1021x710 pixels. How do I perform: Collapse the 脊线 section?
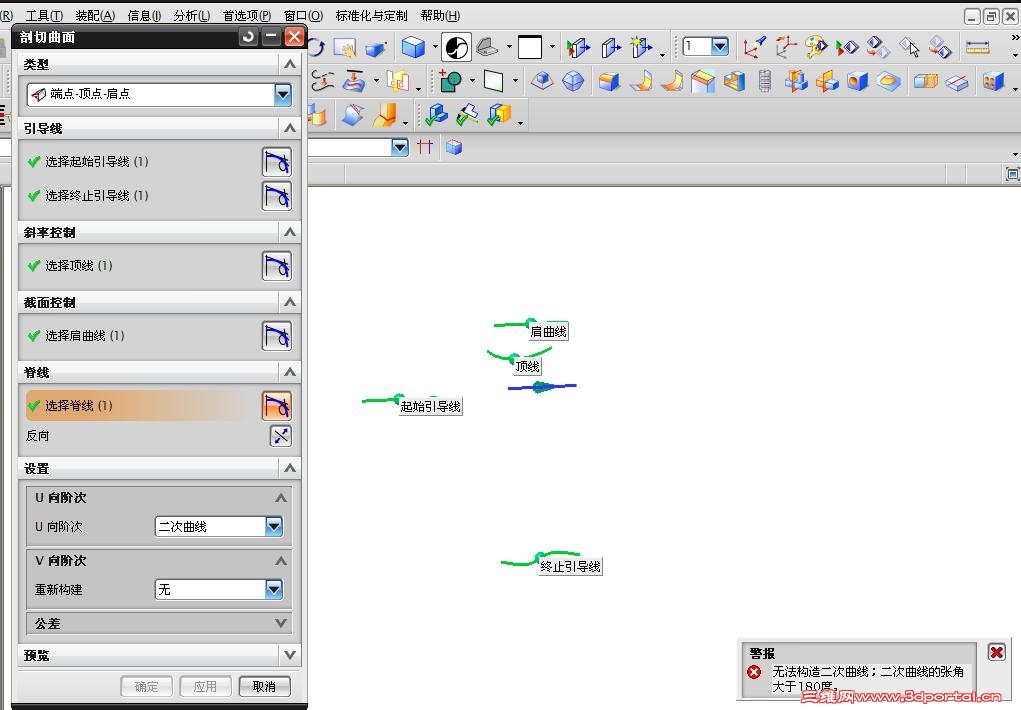[x=290, y=372]
